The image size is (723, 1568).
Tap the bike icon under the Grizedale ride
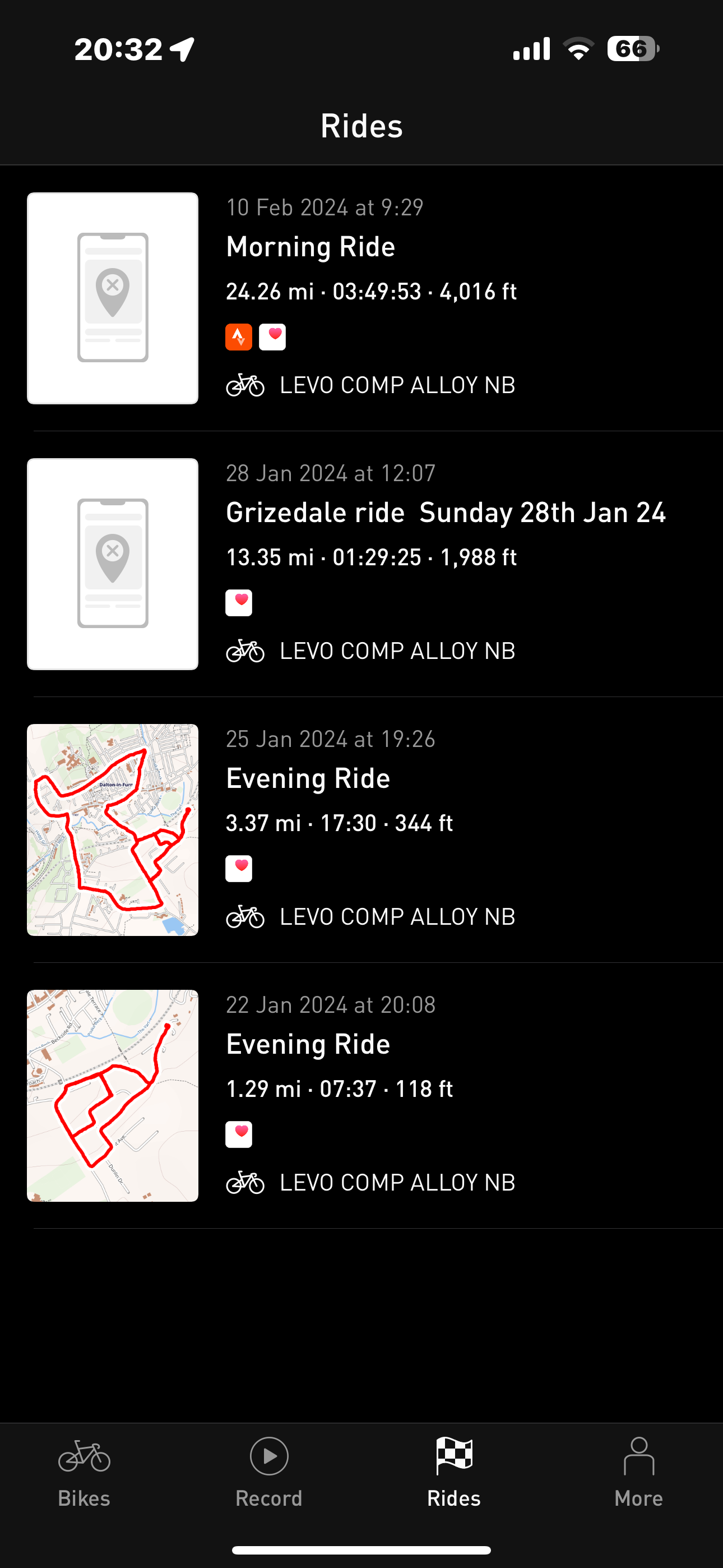coord(245,651)
